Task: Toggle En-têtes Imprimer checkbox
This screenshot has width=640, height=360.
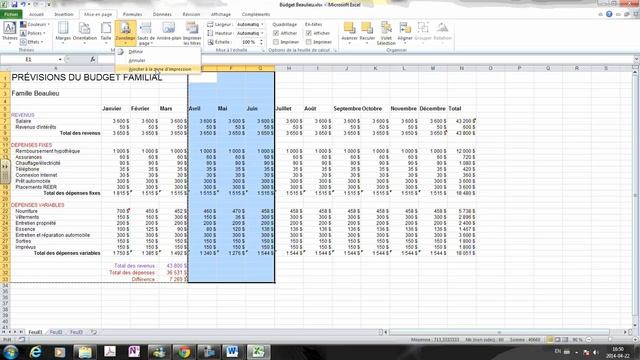Action: (309, 42)
